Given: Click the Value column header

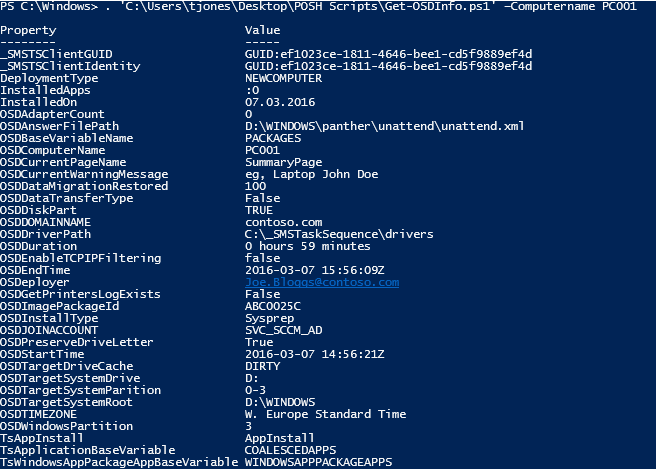Looking at the screenshot, I should coord(260,30).
